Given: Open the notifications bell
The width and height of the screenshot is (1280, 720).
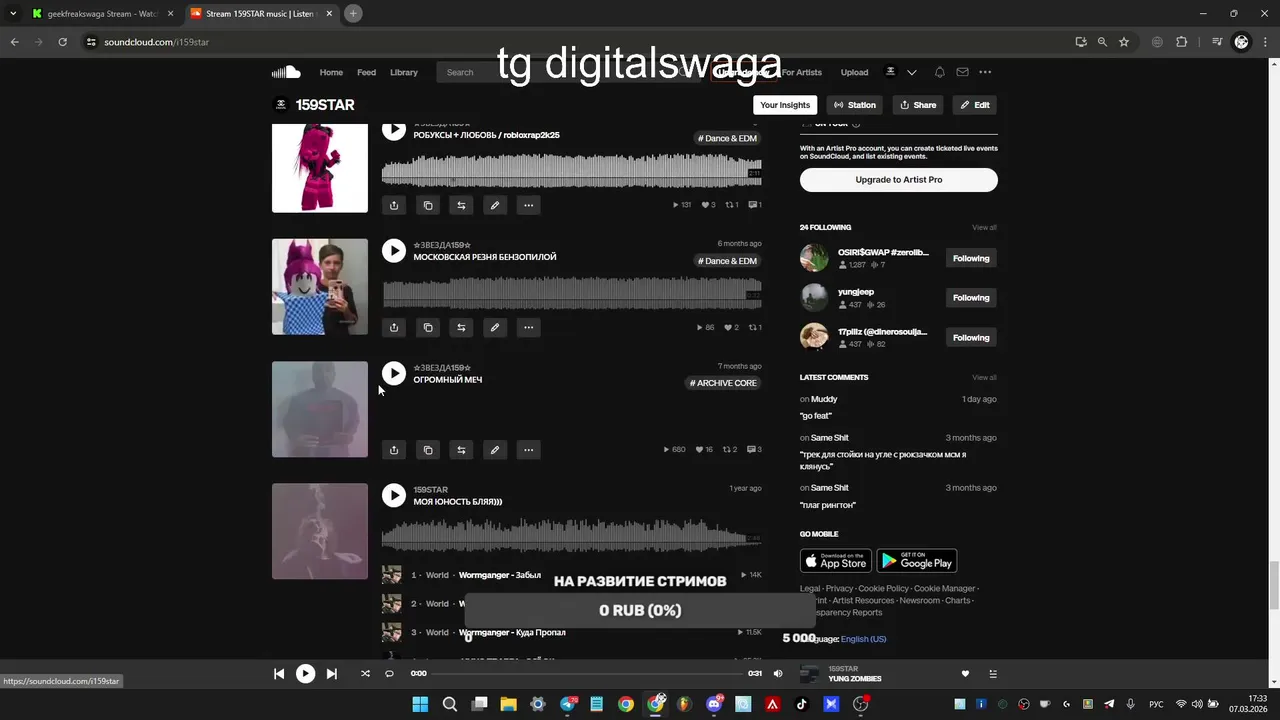Looking at the screenshot, I should [939, 72].
